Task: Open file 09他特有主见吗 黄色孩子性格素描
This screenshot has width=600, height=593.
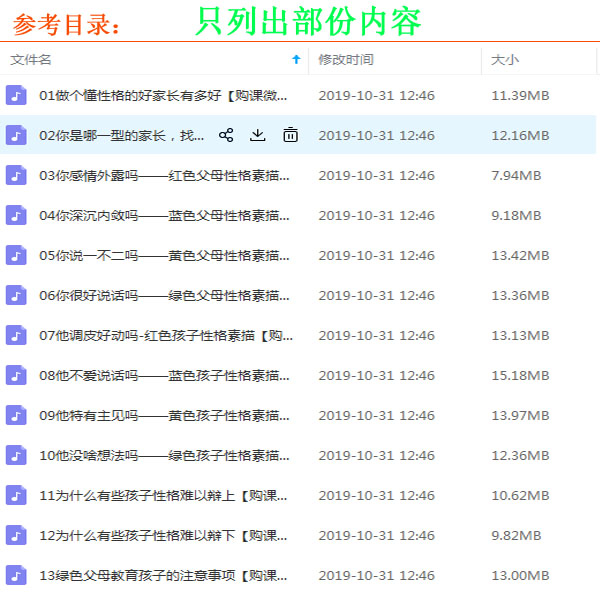Action: tap(165, 415)
